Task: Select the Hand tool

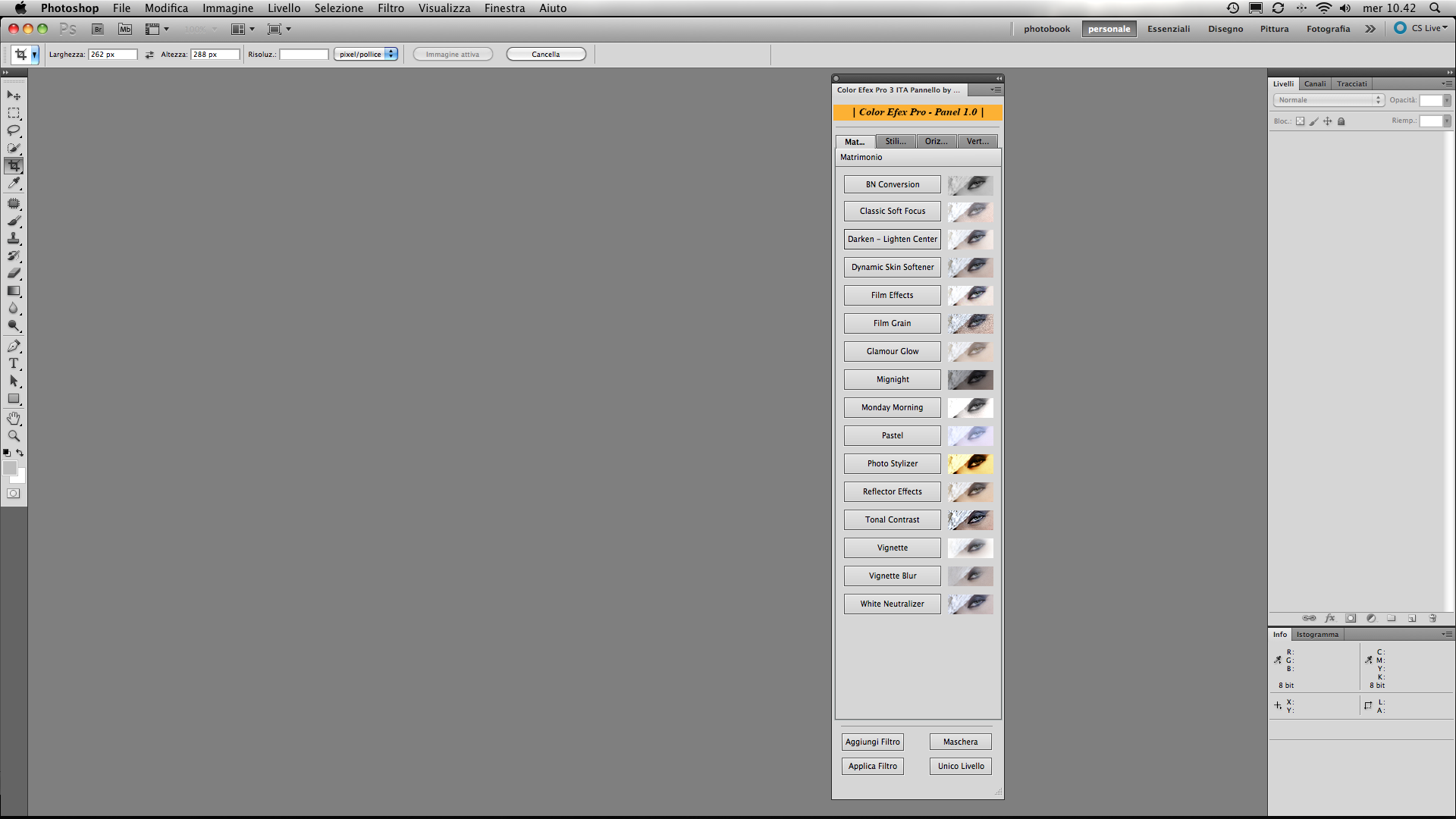Action: (14, 419)
